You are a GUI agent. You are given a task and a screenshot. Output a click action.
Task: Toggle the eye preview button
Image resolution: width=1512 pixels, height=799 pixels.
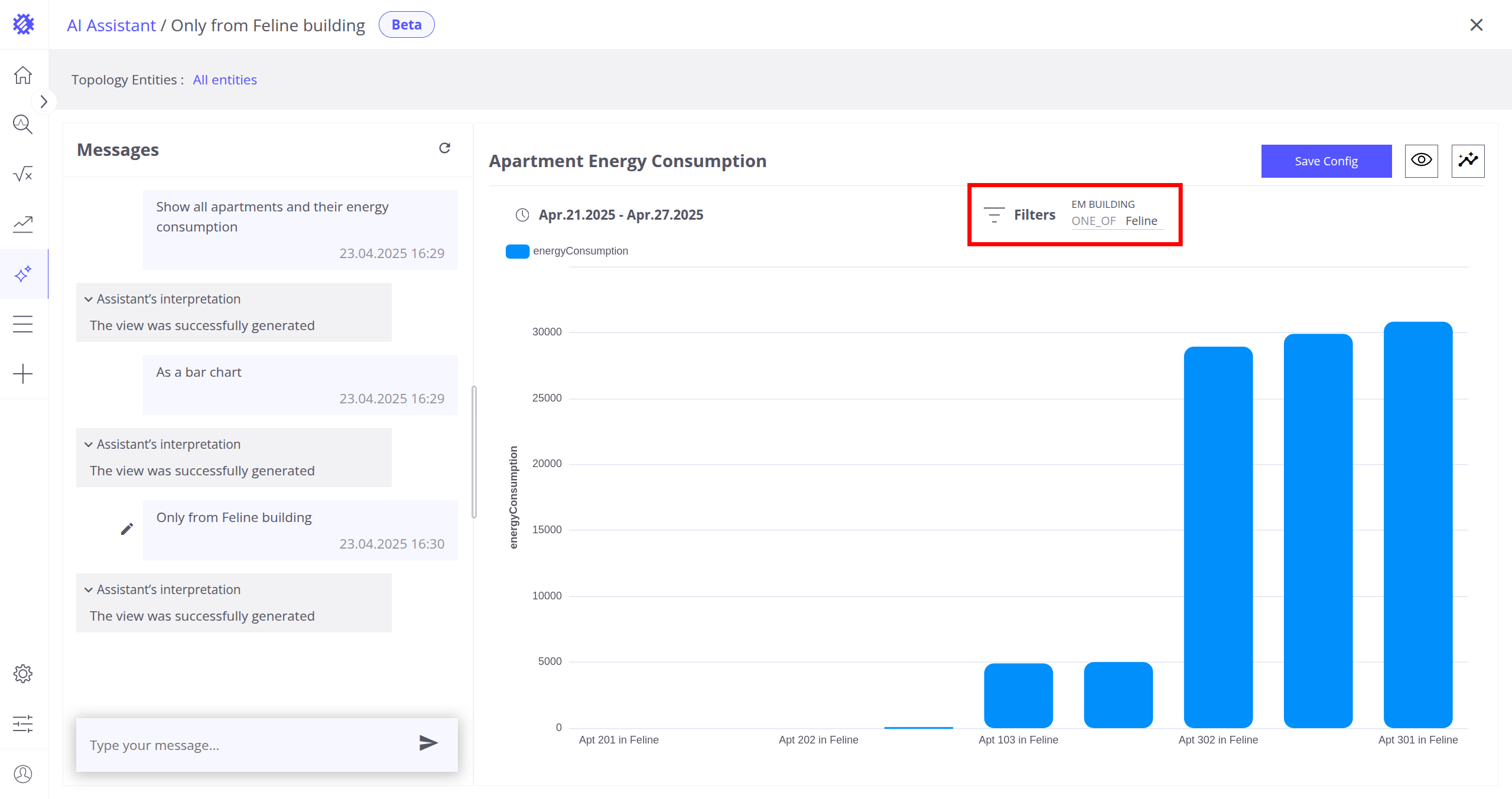[1421, 161]
